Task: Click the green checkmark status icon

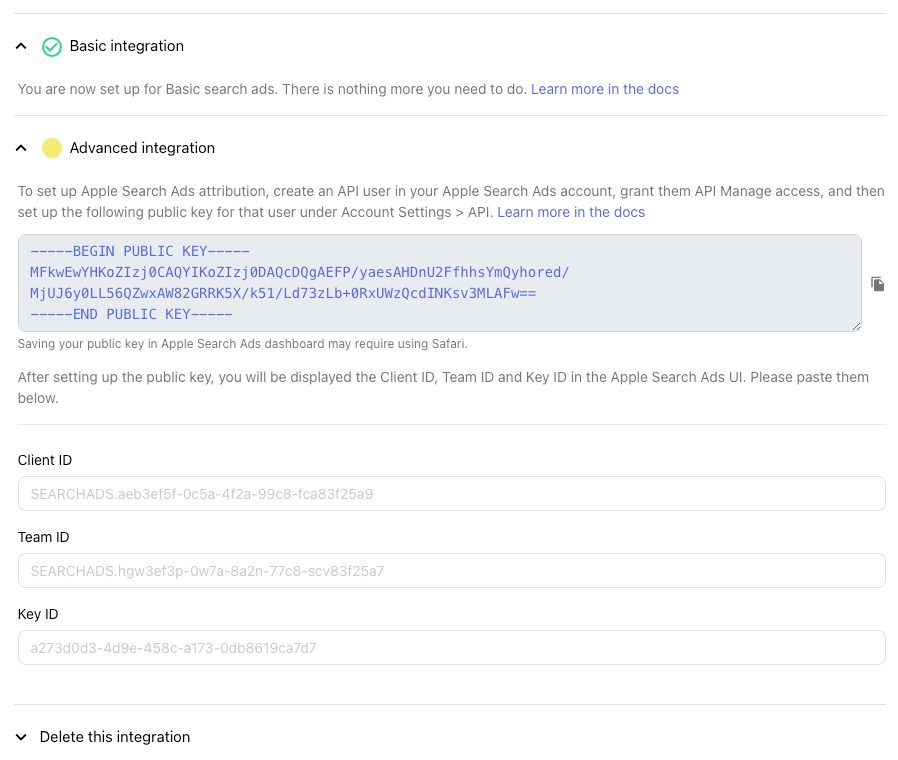Action: pyautogui.click(x=52, y=46)
